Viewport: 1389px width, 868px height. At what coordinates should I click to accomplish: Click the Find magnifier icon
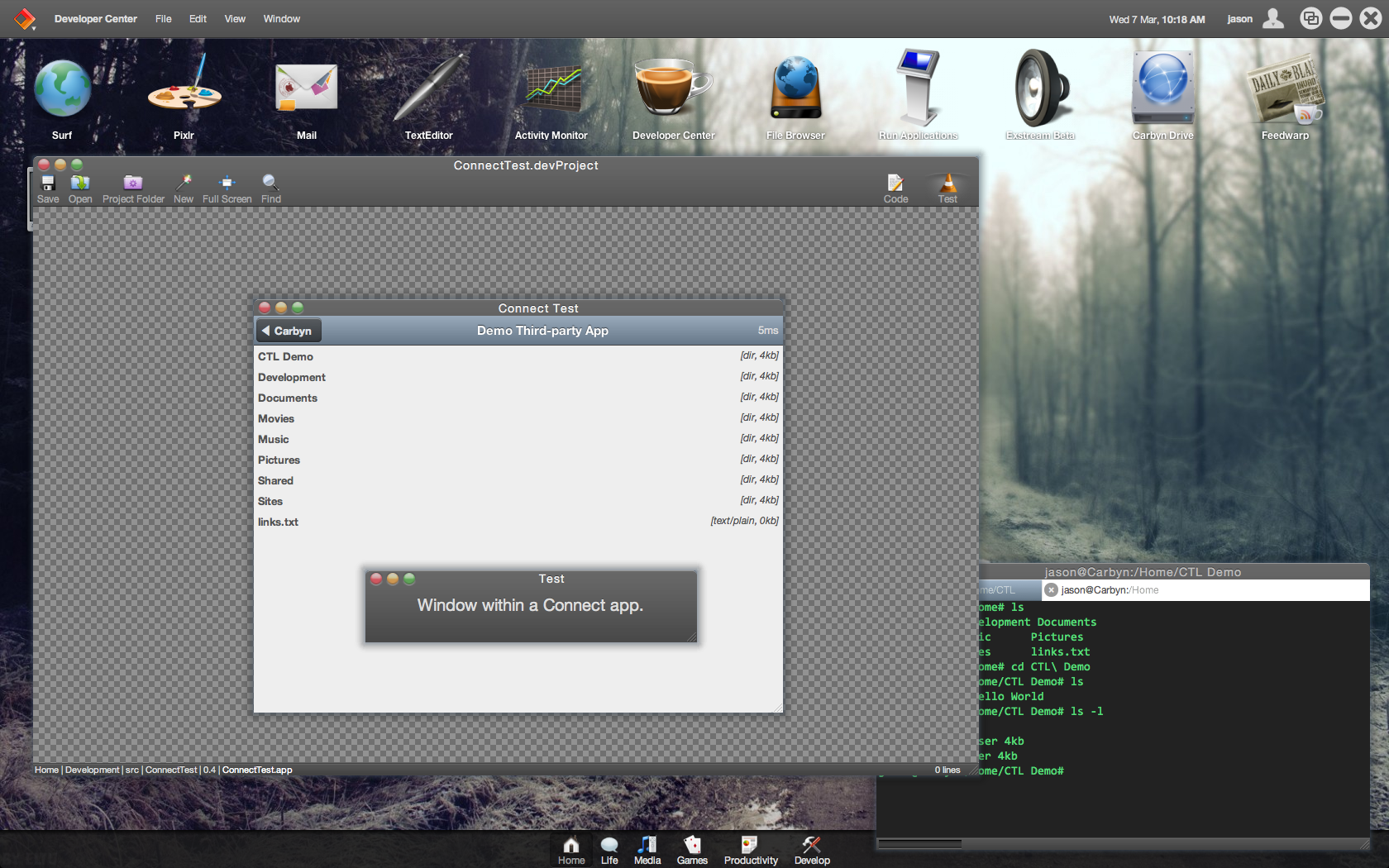pyautogui.click(x=271, y=189)
